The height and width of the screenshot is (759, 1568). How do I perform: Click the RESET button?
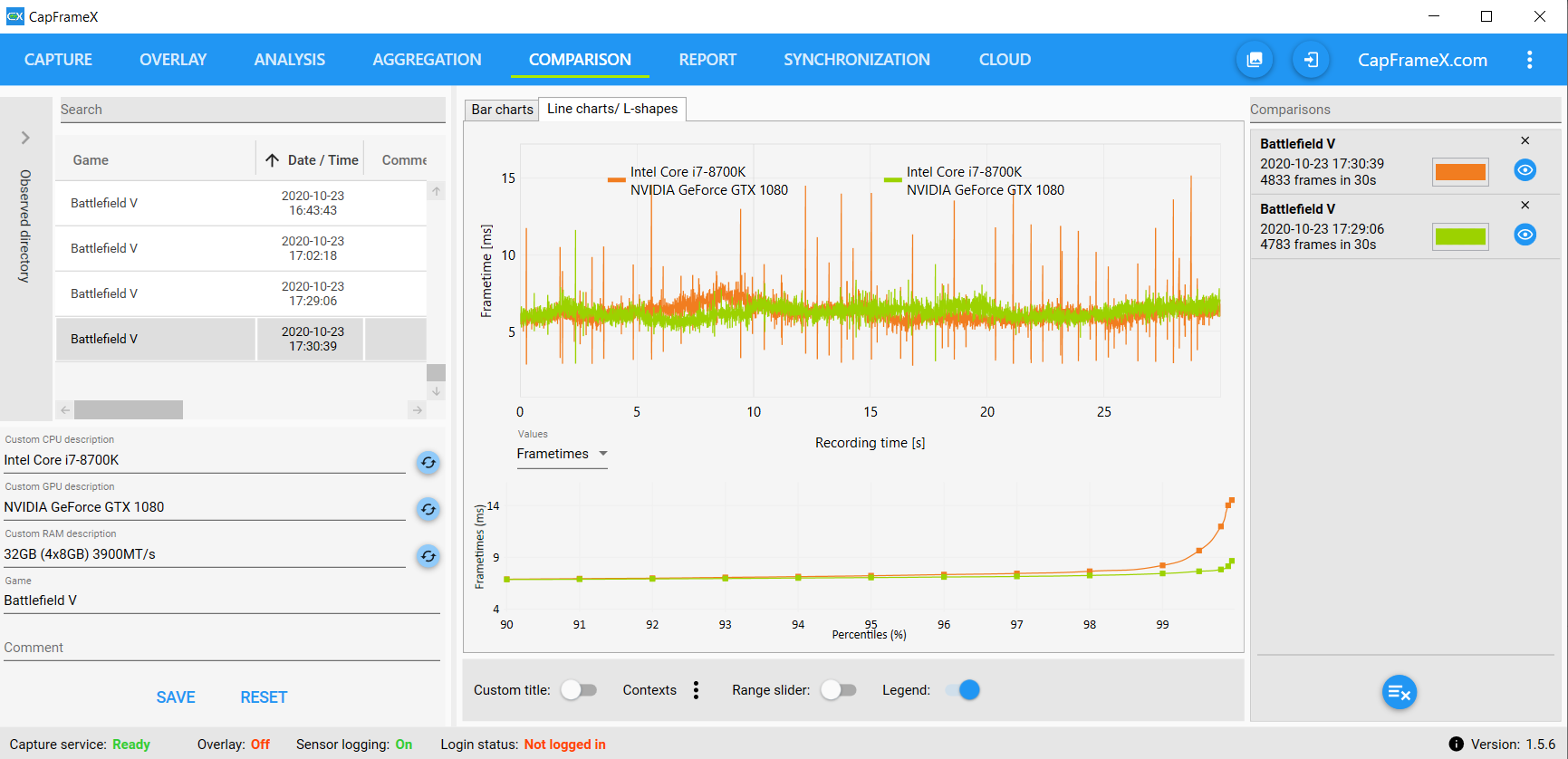[x=264, y=697]
